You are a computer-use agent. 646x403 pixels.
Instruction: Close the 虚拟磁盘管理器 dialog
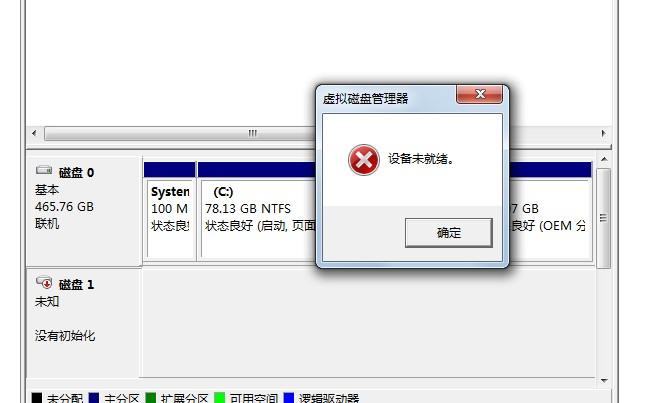point(480,94)
